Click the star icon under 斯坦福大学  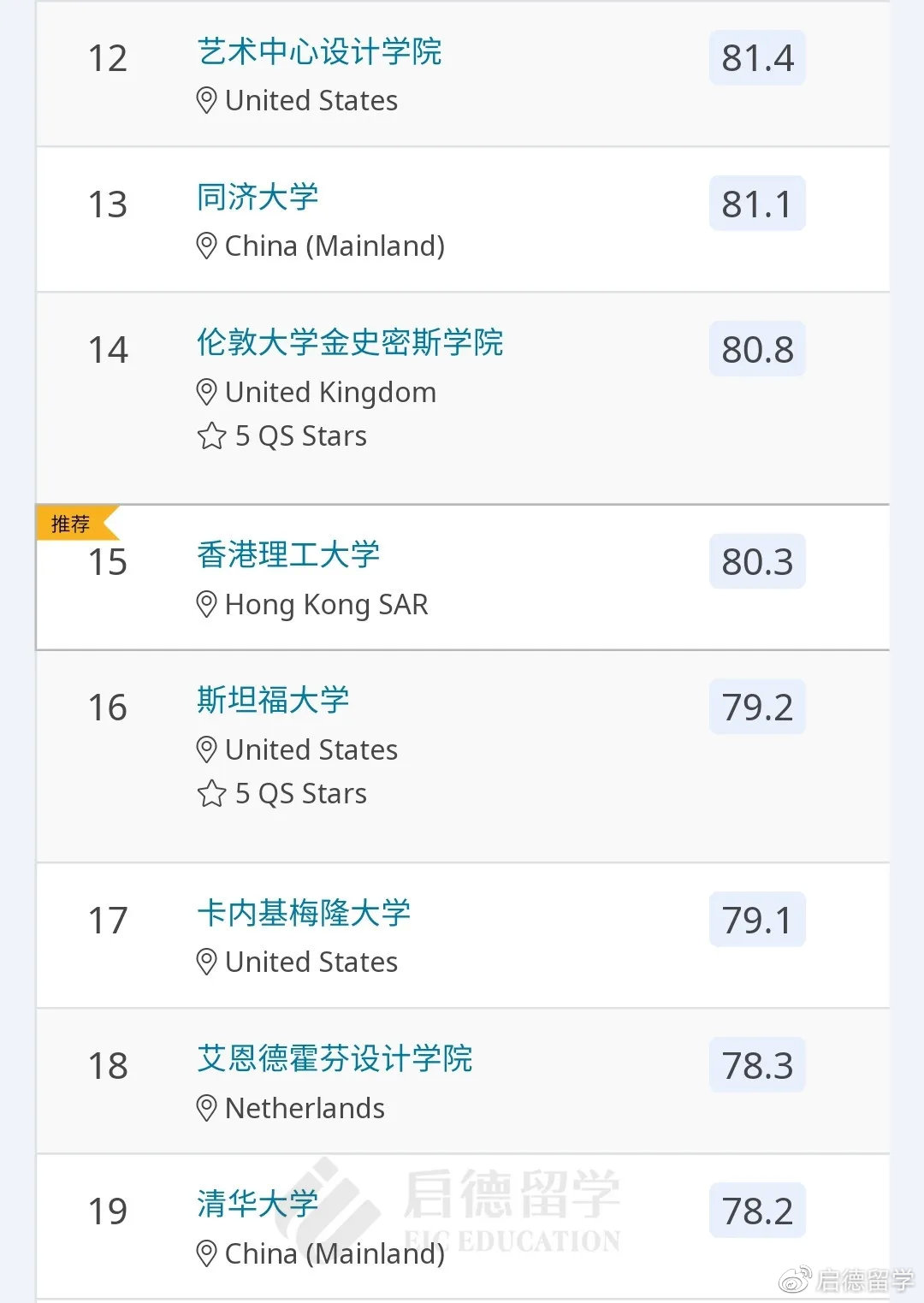tap(211, 794)
